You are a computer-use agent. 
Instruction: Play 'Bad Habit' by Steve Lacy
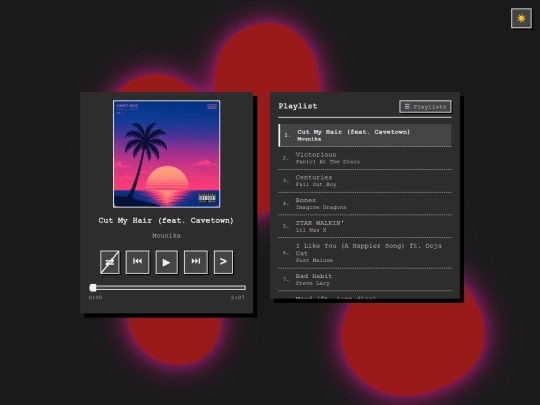click(365, 279)
